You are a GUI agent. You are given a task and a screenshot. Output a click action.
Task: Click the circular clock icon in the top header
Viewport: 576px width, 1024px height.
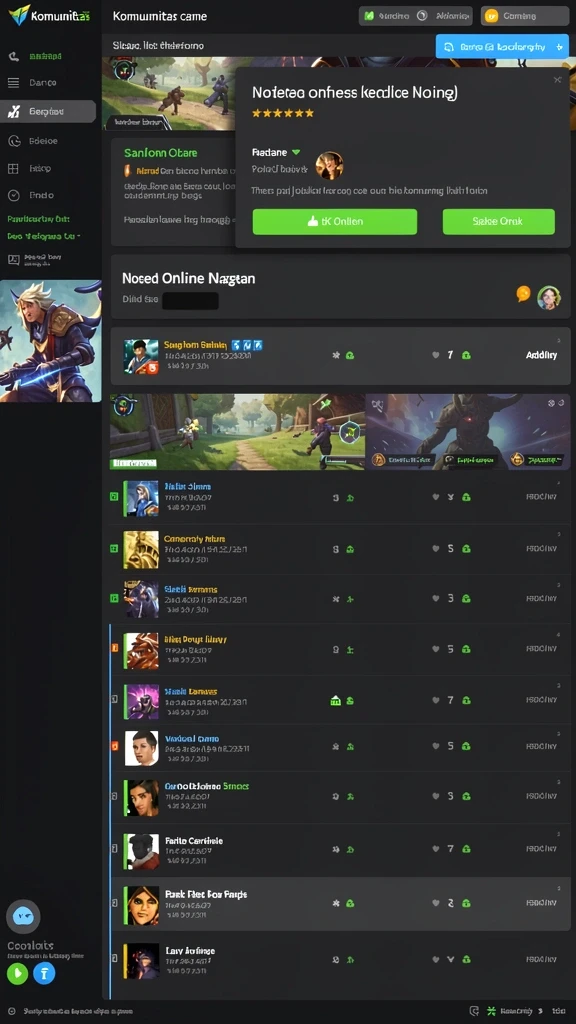(422, 16)
